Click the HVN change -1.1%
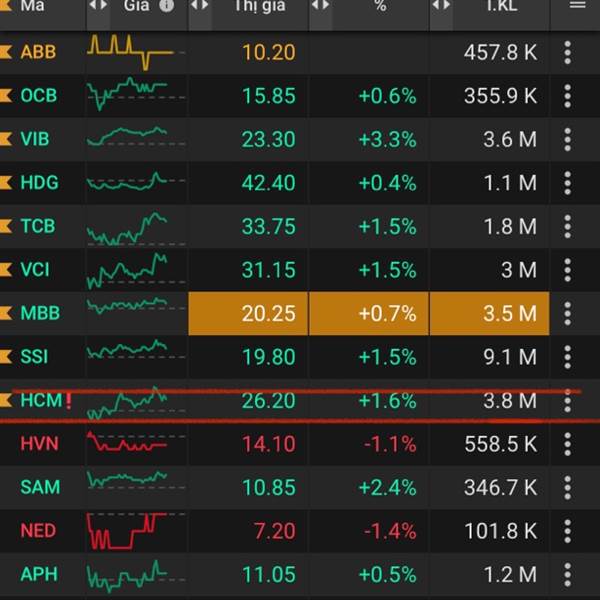The width and height of the screenshot is (600, 600). click(390, 444)
